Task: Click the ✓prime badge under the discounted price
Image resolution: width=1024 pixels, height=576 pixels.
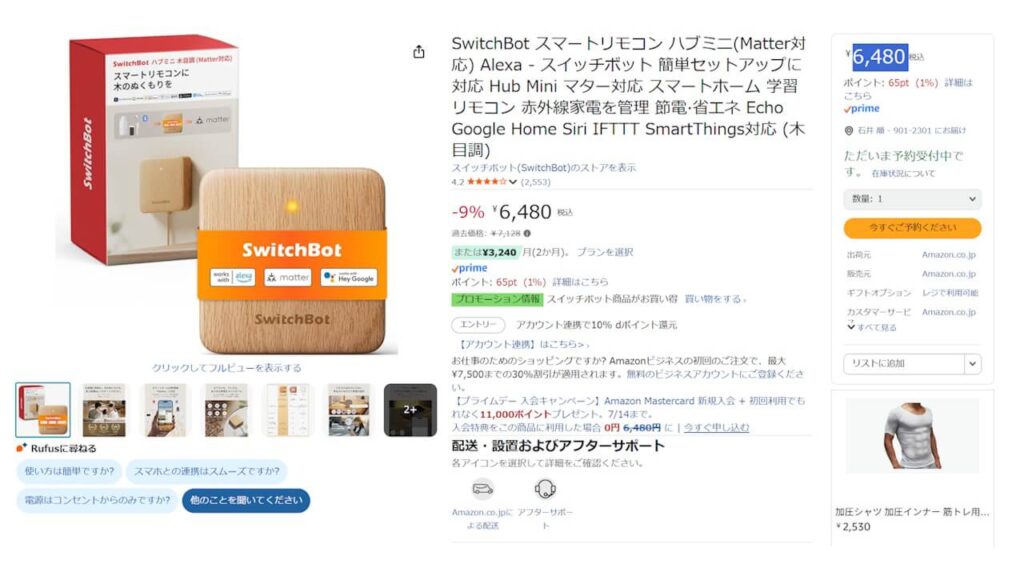Action: [x=467, y=266]
